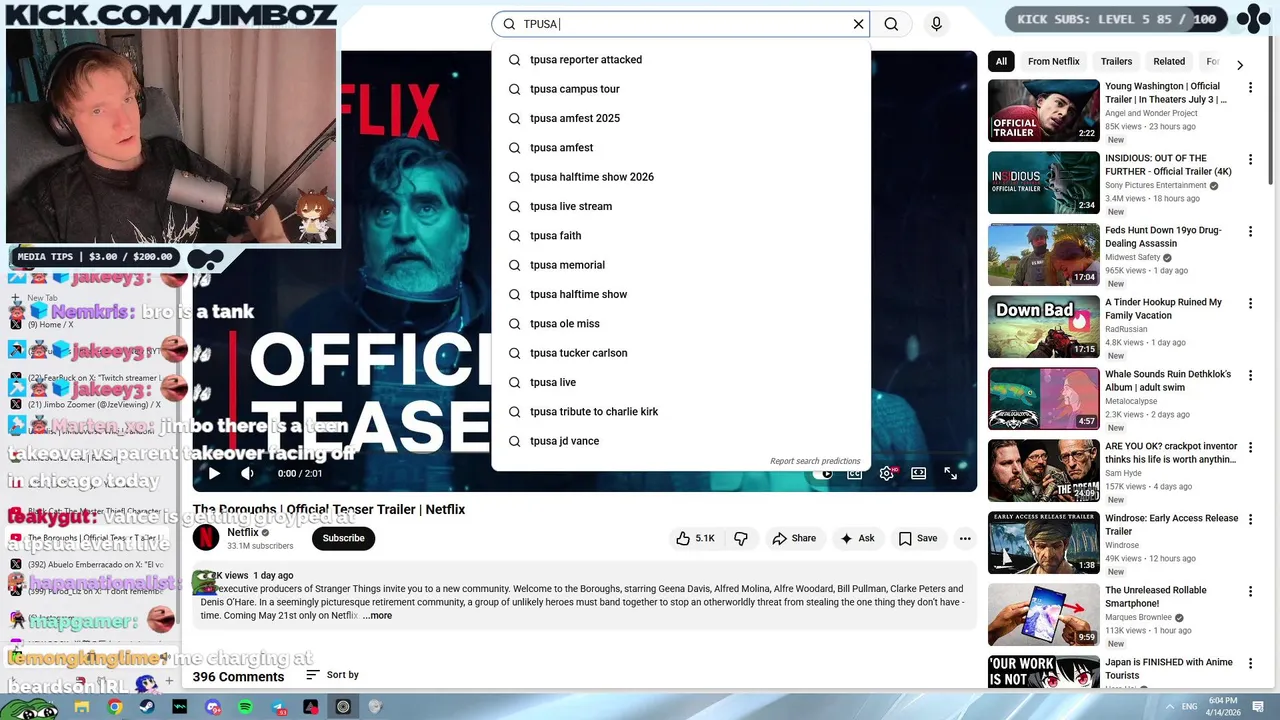Pick suggestion tpusa tucker carlson

tap(681, 353)
